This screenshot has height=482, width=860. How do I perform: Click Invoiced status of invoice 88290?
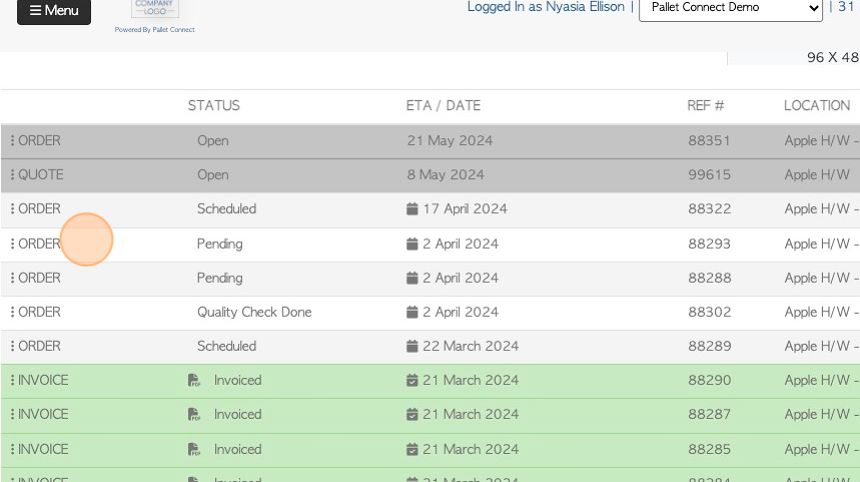click(x=237, y=380)
